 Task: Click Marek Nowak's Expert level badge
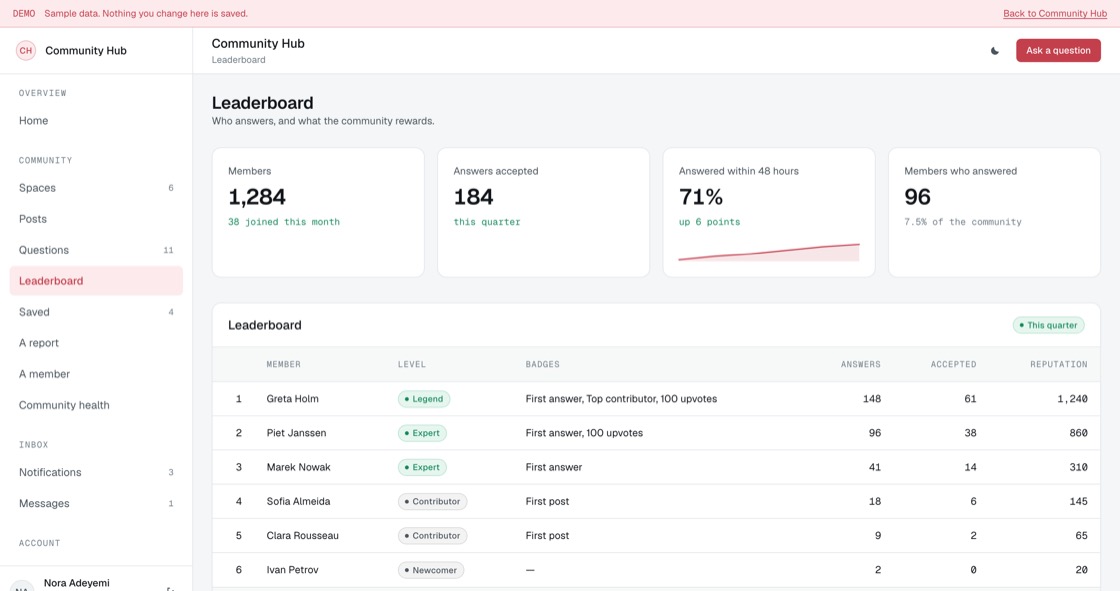point(422,467)
